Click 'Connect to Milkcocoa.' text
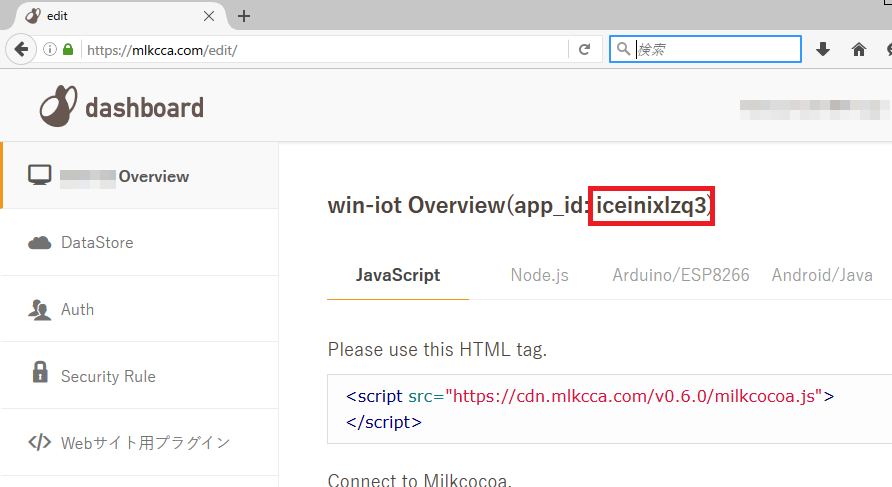 point(420,480)
